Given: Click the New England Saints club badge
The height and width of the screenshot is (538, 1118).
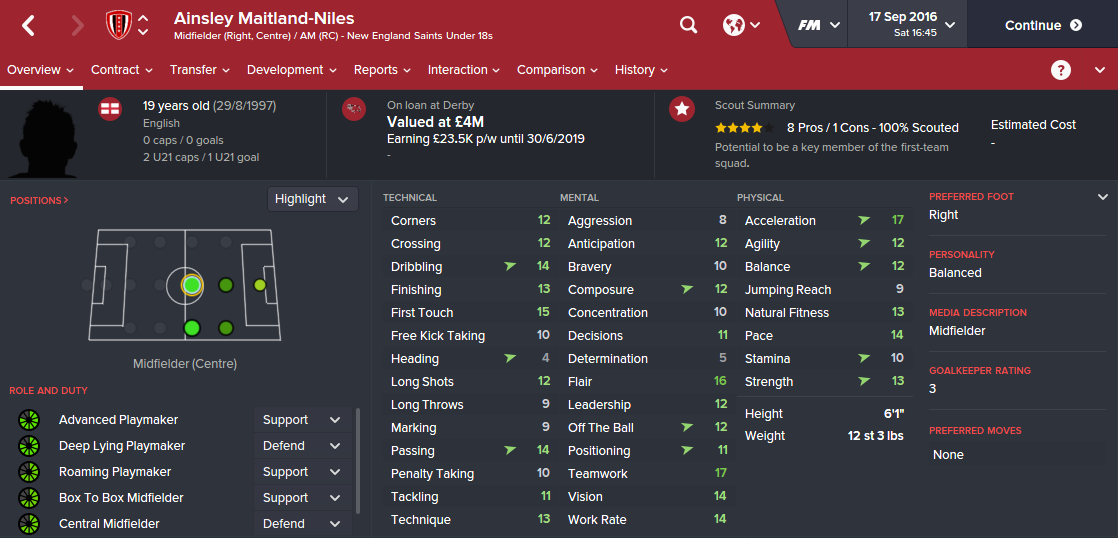Looking at the screenshot, I should pos(118,26).
